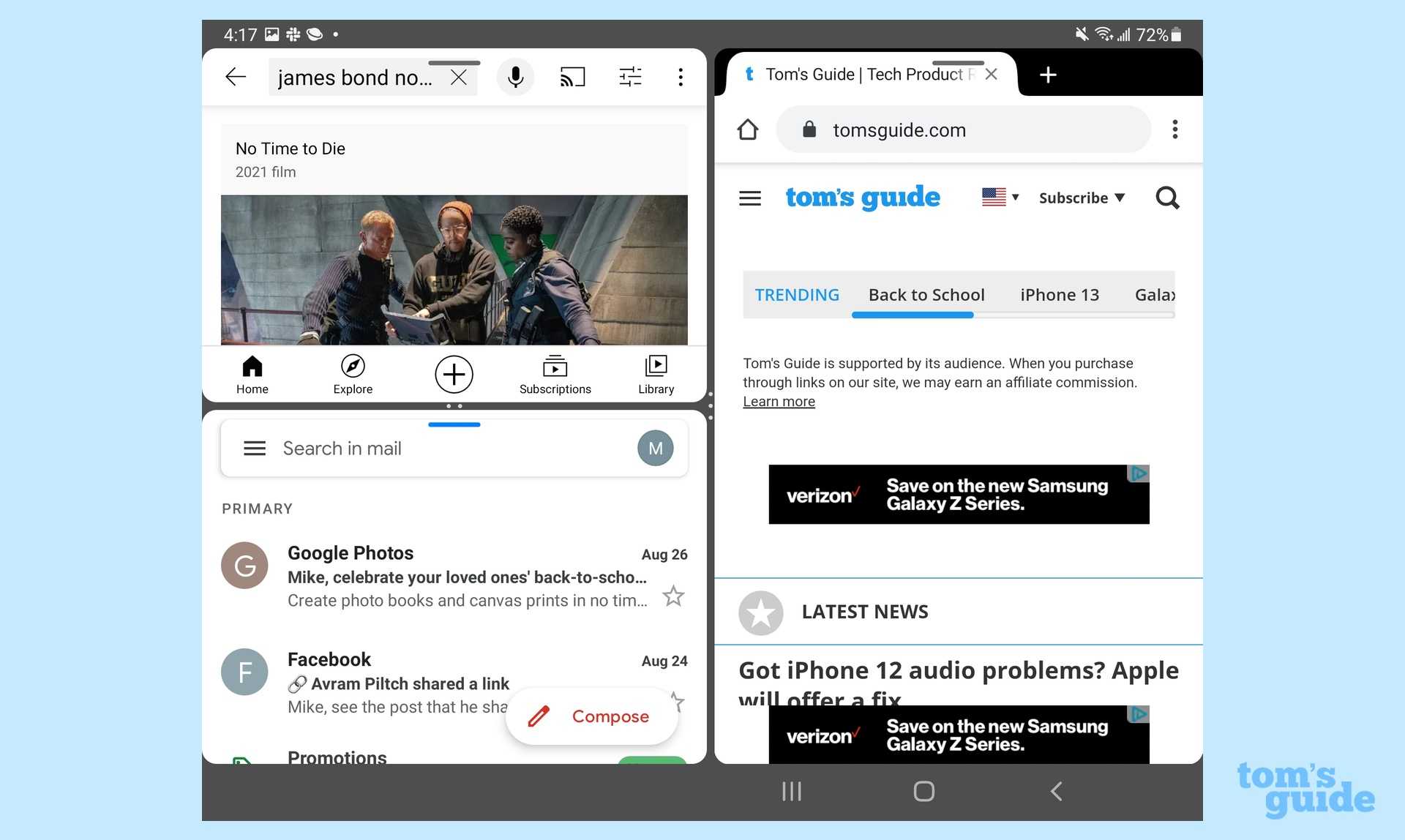The image size is (1405, 840).
Task: Open the Cast to device icon
Action: (572, 77)
